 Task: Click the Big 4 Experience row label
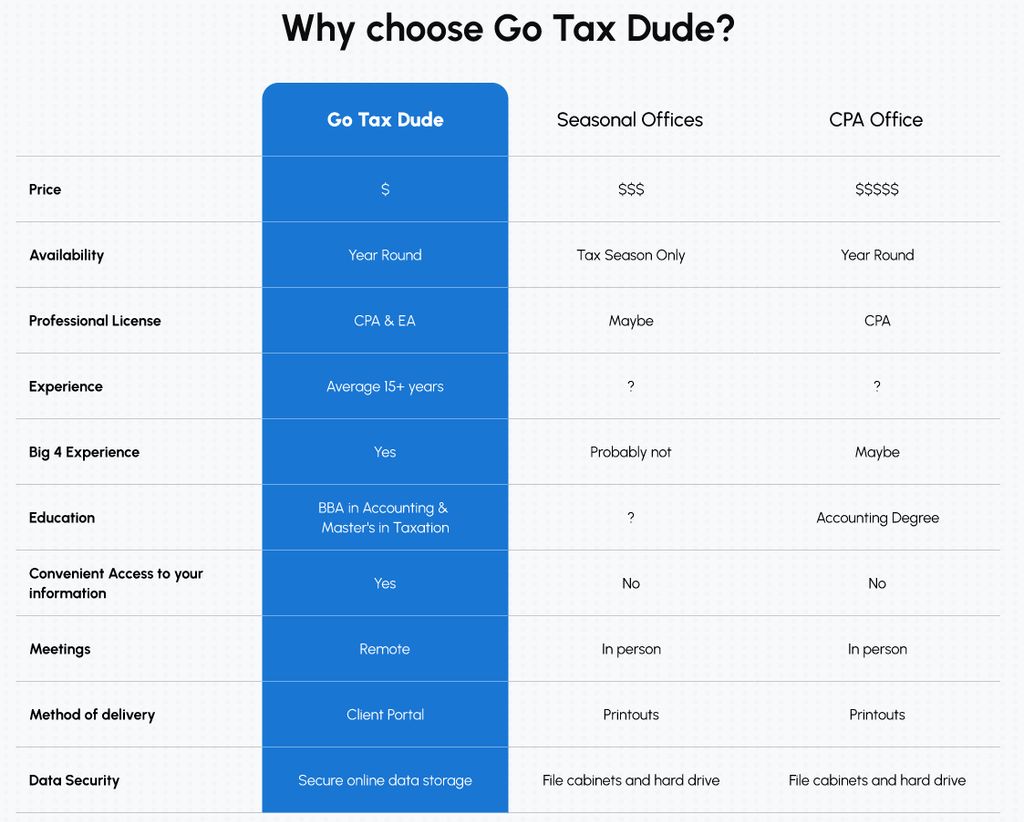tap(84, 452)
